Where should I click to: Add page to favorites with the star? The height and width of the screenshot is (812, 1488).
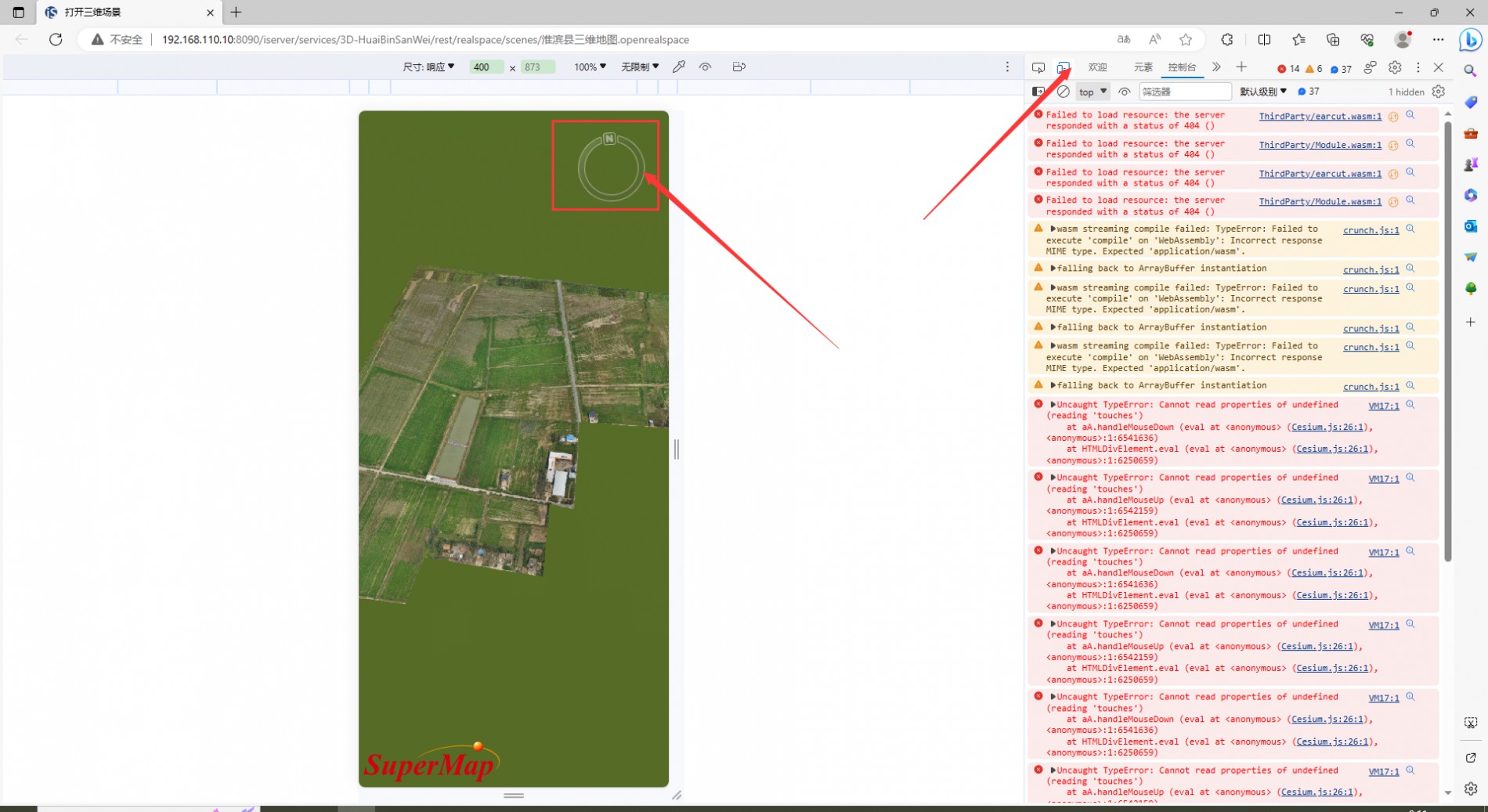tap(1186, 39)
